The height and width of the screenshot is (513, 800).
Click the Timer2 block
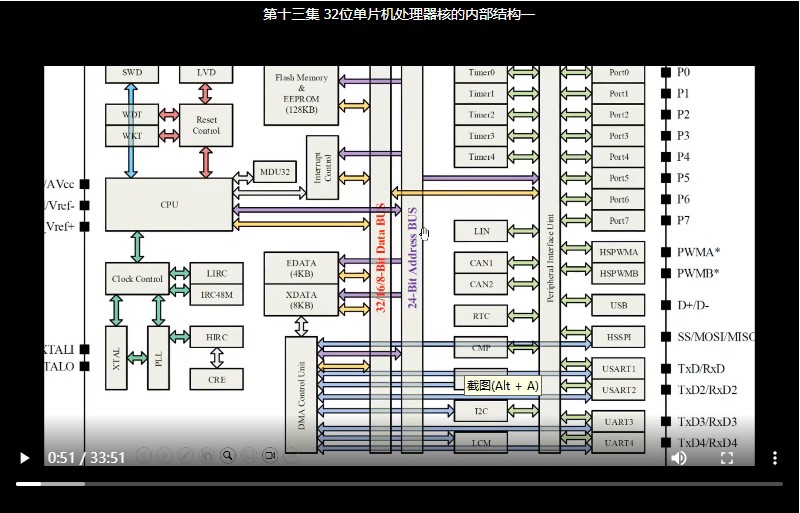481,114
